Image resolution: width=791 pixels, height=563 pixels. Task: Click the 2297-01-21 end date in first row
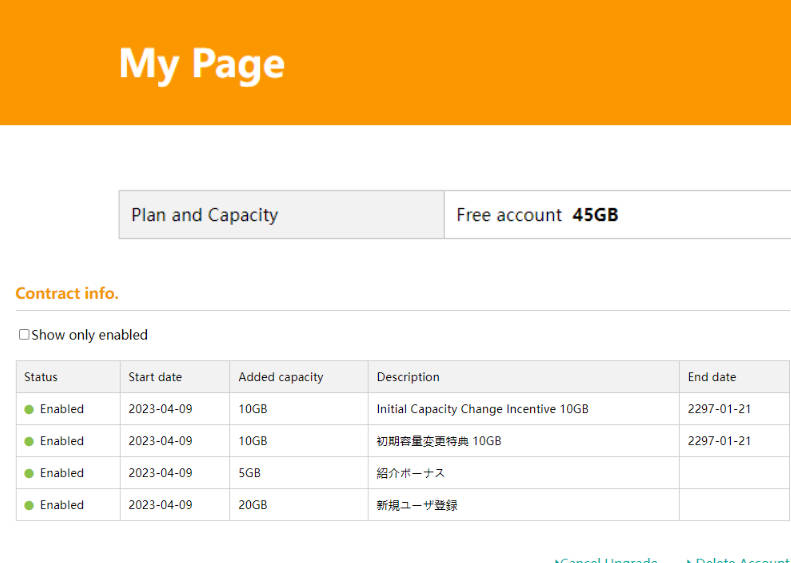719,409
